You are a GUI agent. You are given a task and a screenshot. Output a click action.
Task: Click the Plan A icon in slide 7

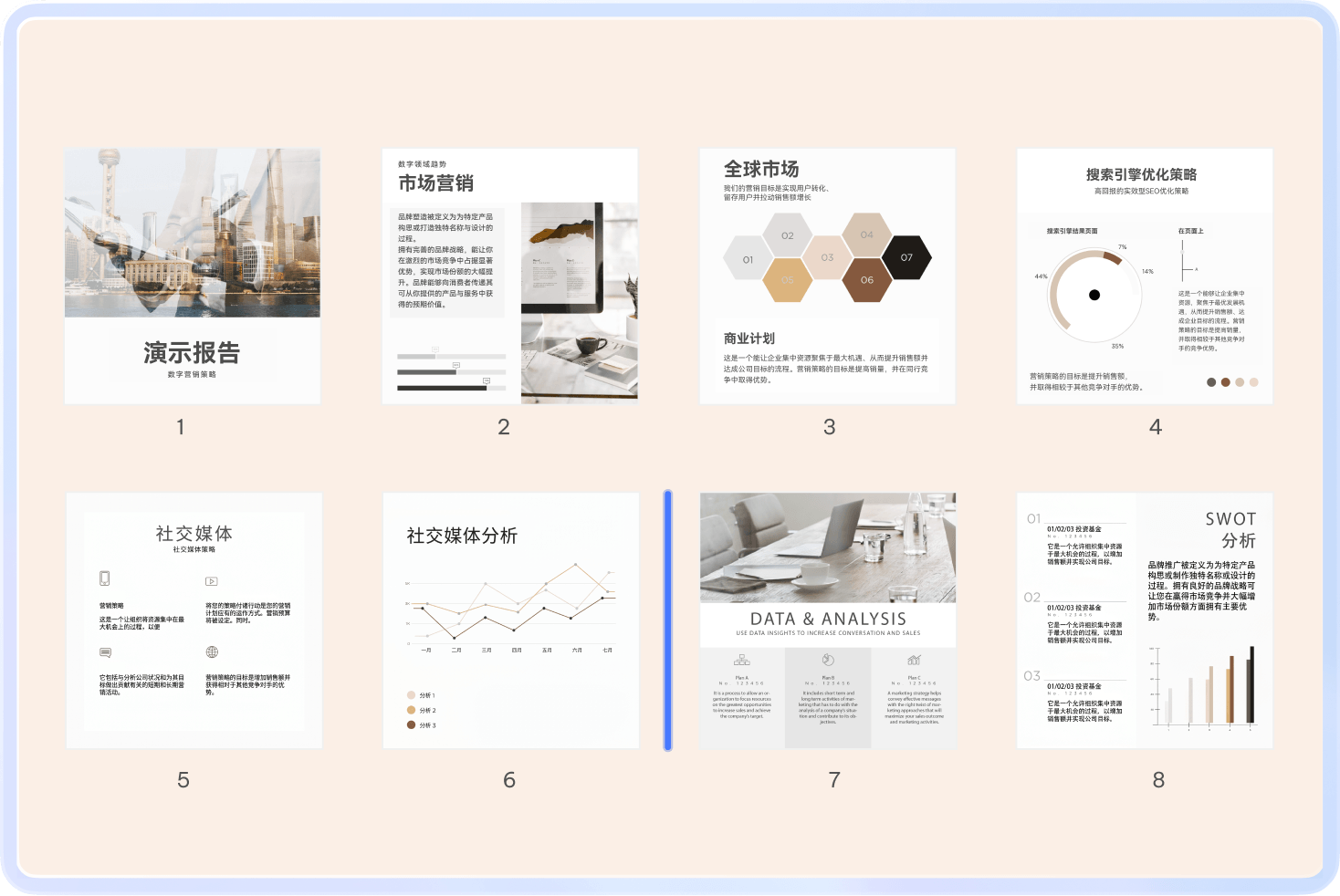pos(742,660)
